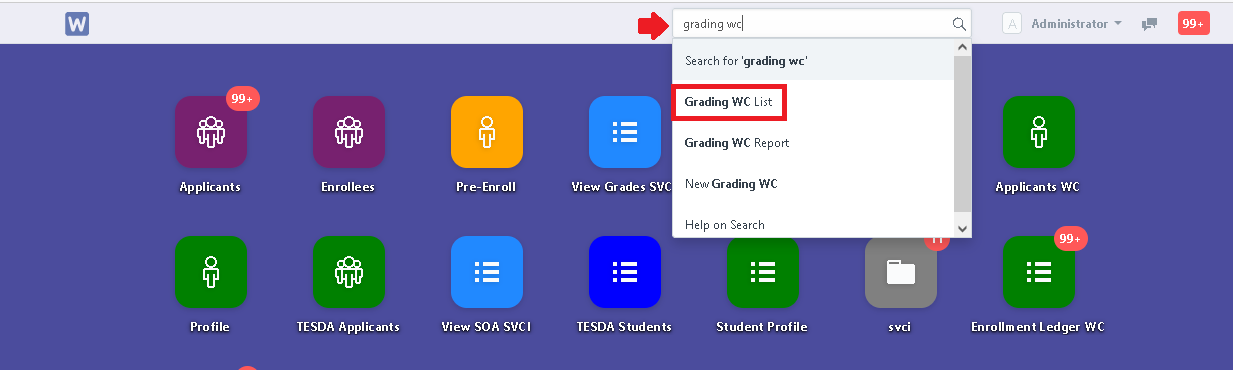Click the Applicants label text

[x=210, y=187]
